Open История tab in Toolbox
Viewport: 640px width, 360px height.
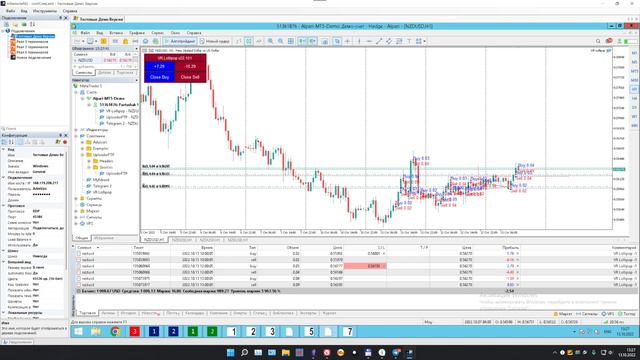tap(128, 313)
